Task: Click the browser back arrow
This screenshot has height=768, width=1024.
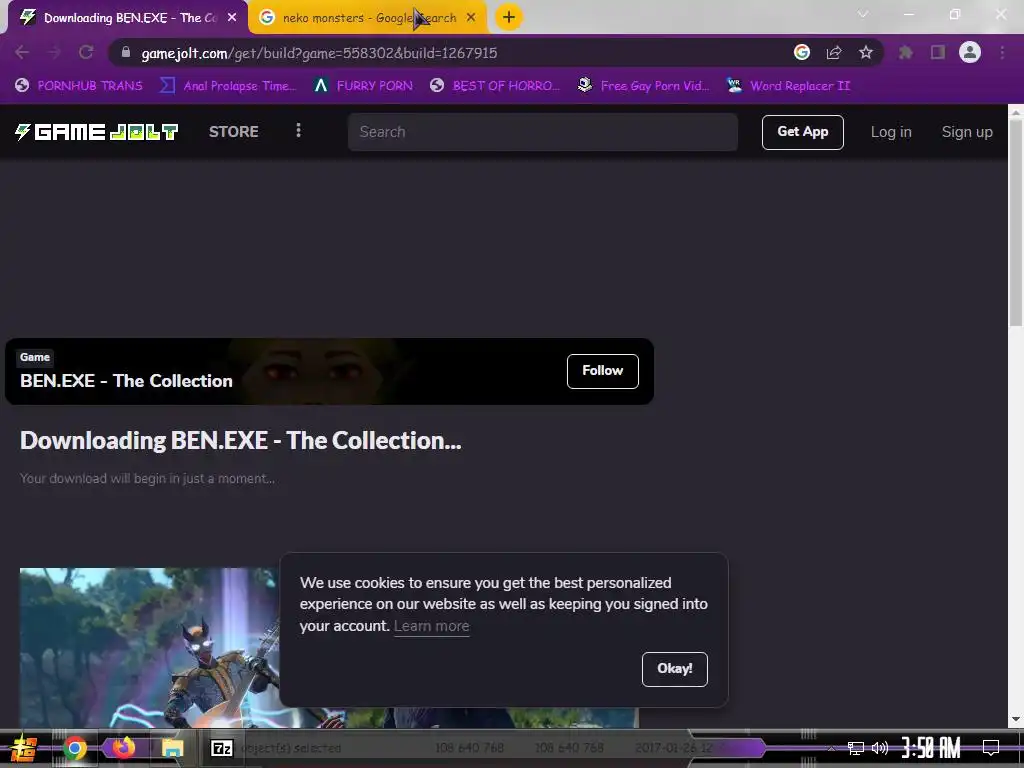Action: [22, 52]
